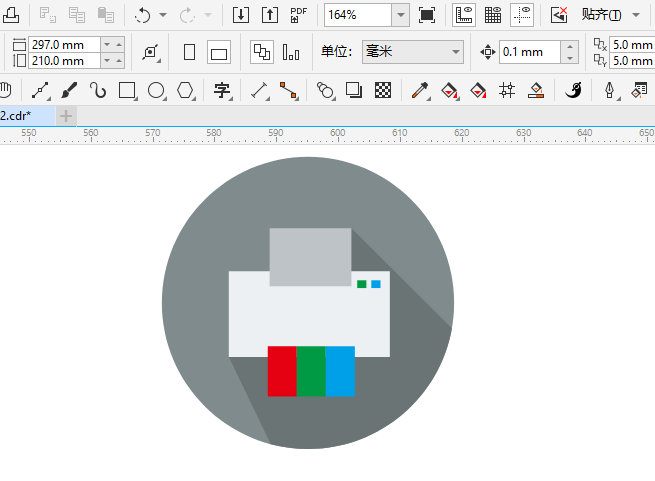655x481 pixels.
Task: Toggle rulers display
Action: coord(464,15)
